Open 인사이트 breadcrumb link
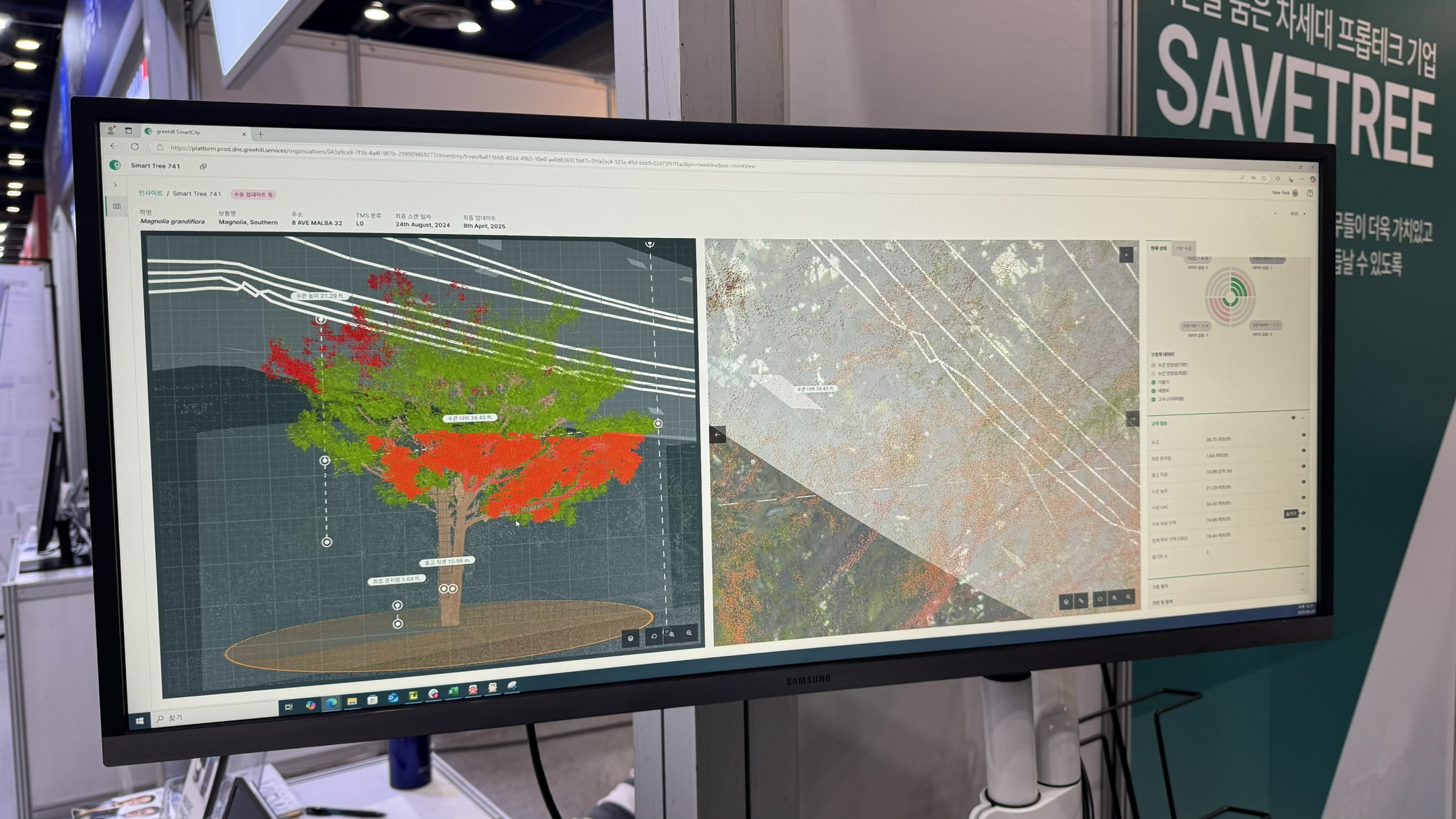 (x=150, y=193)
